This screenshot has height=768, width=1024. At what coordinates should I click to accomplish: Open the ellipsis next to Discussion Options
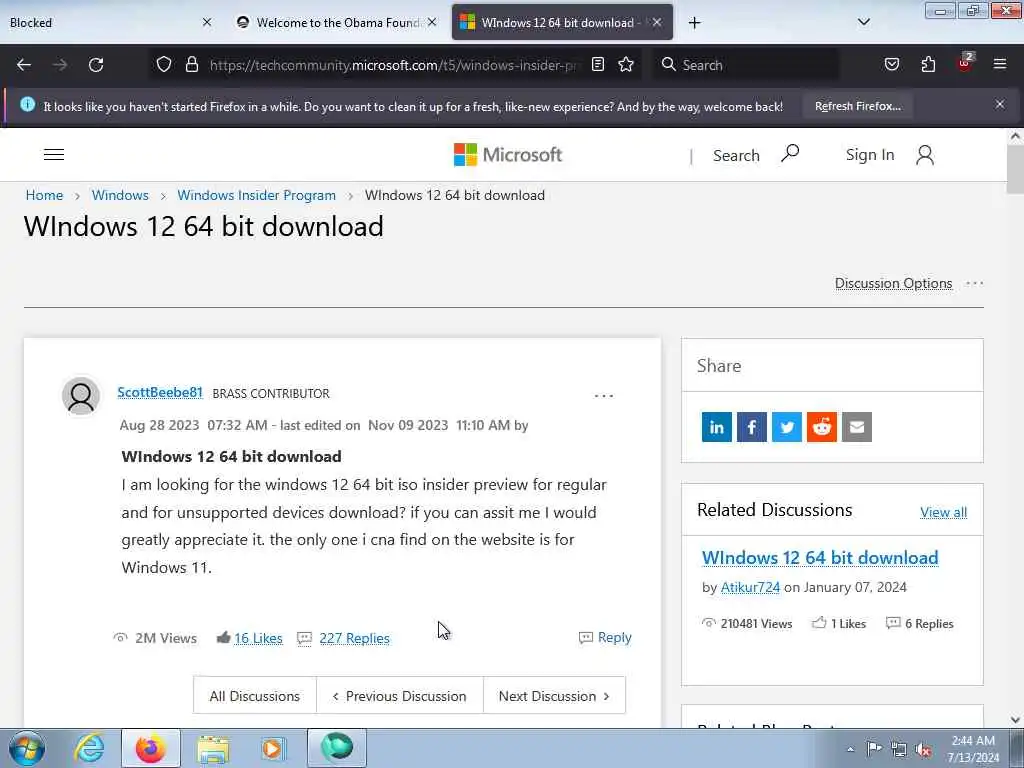pyautogui.click(x=974, y=283)
